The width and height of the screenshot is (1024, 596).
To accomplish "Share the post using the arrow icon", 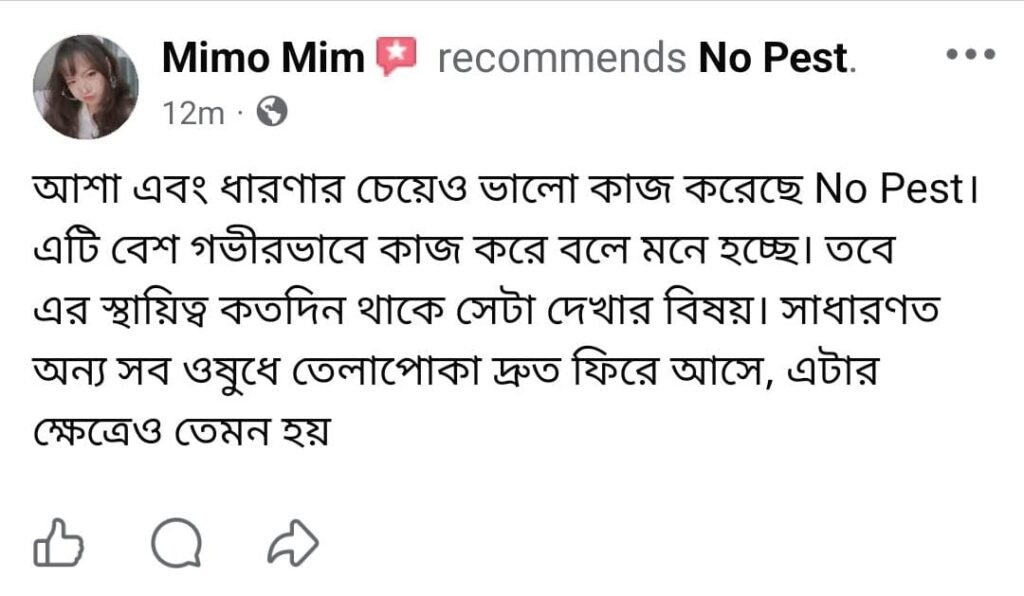I will point(294,544).
